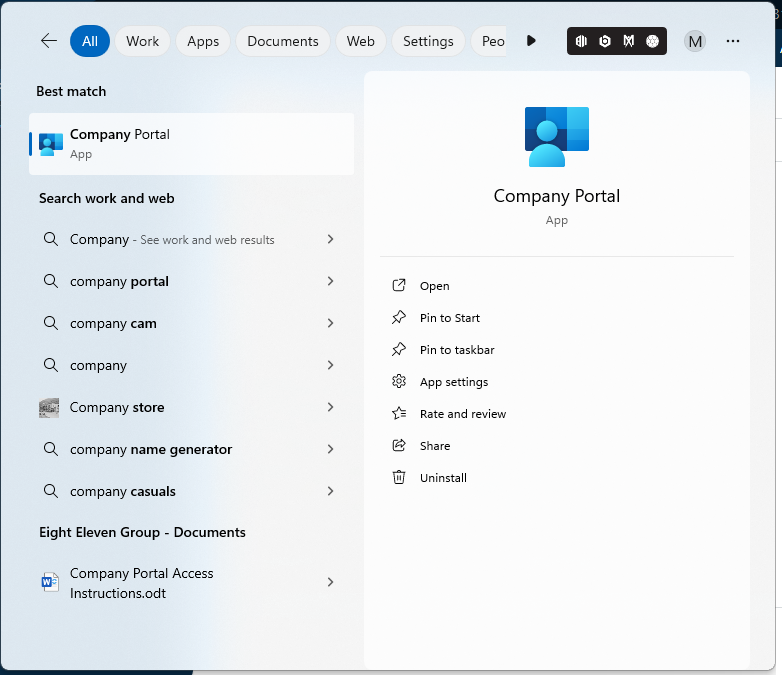Switch to the Apps filter tab
This screenshot has height=675, width=782.
click(x=203, y=41)
